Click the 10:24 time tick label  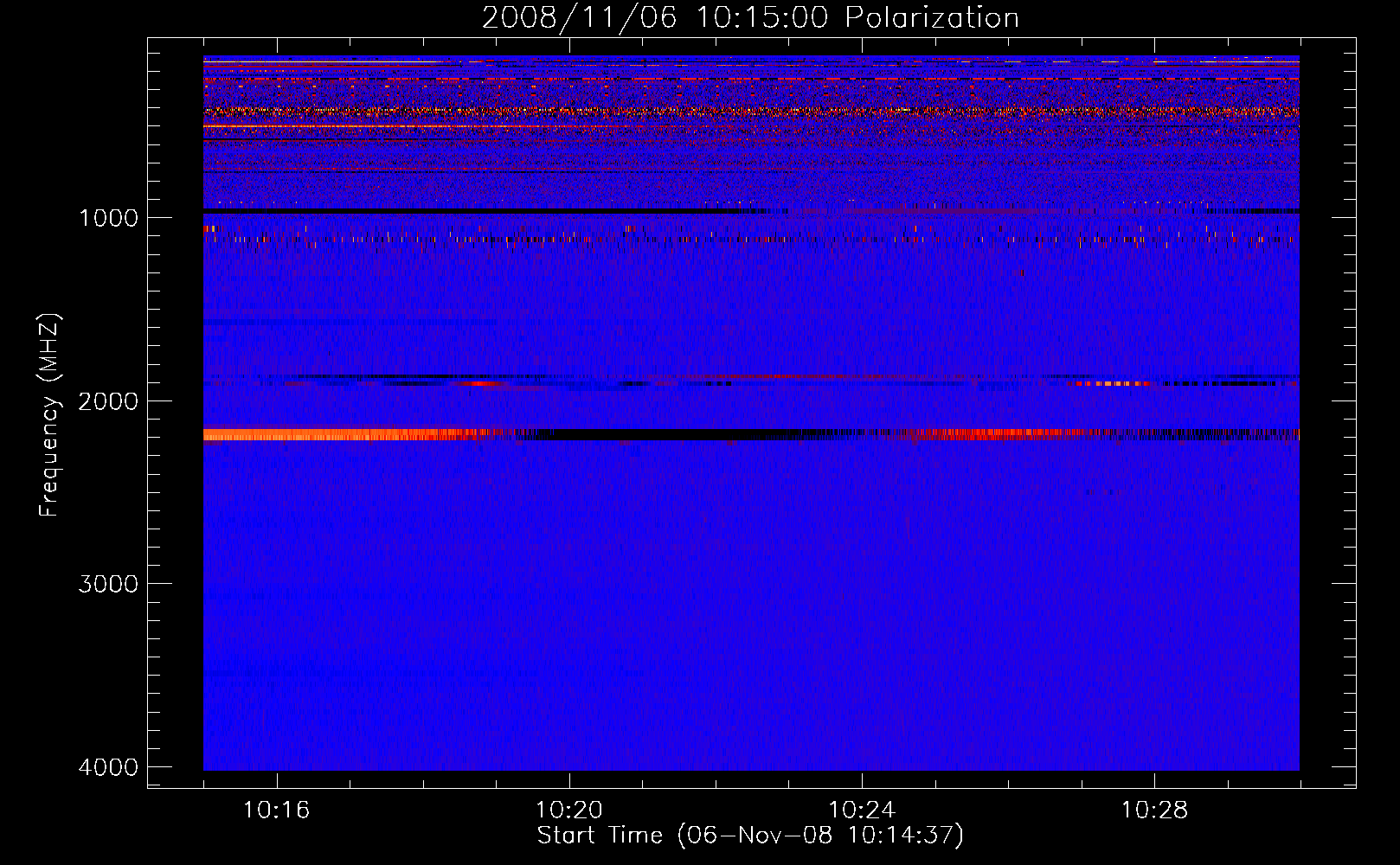(x=862, y=811)
